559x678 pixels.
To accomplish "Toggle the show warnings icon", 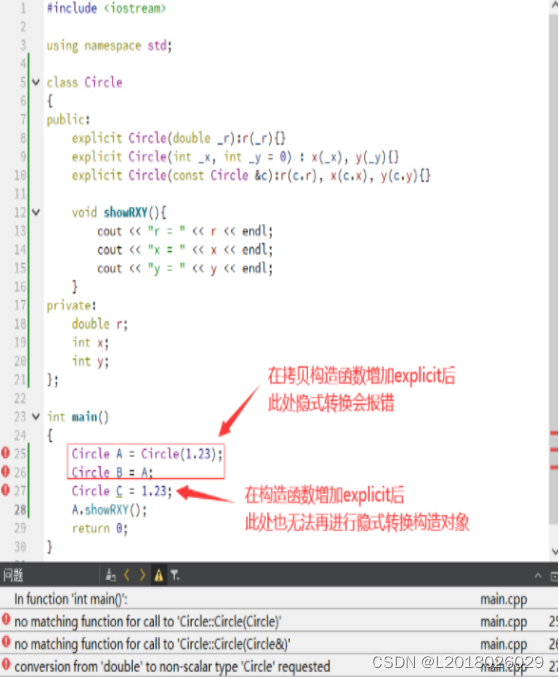I will pyautogui.click(x=159, y=575).
